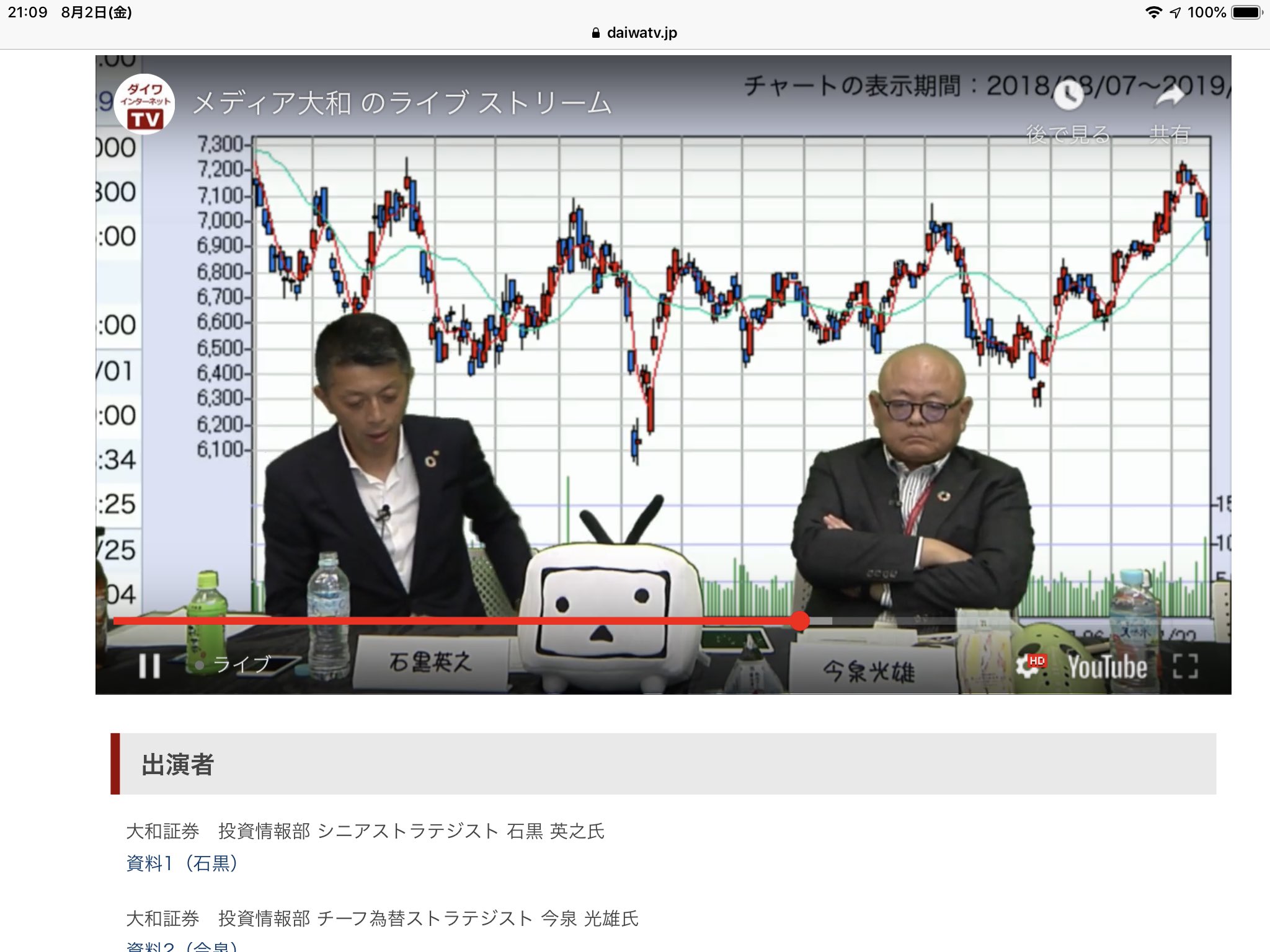1270x952 pixels.
Task: Enter fullscreen mode on the video
Action: pos(1185,666)
